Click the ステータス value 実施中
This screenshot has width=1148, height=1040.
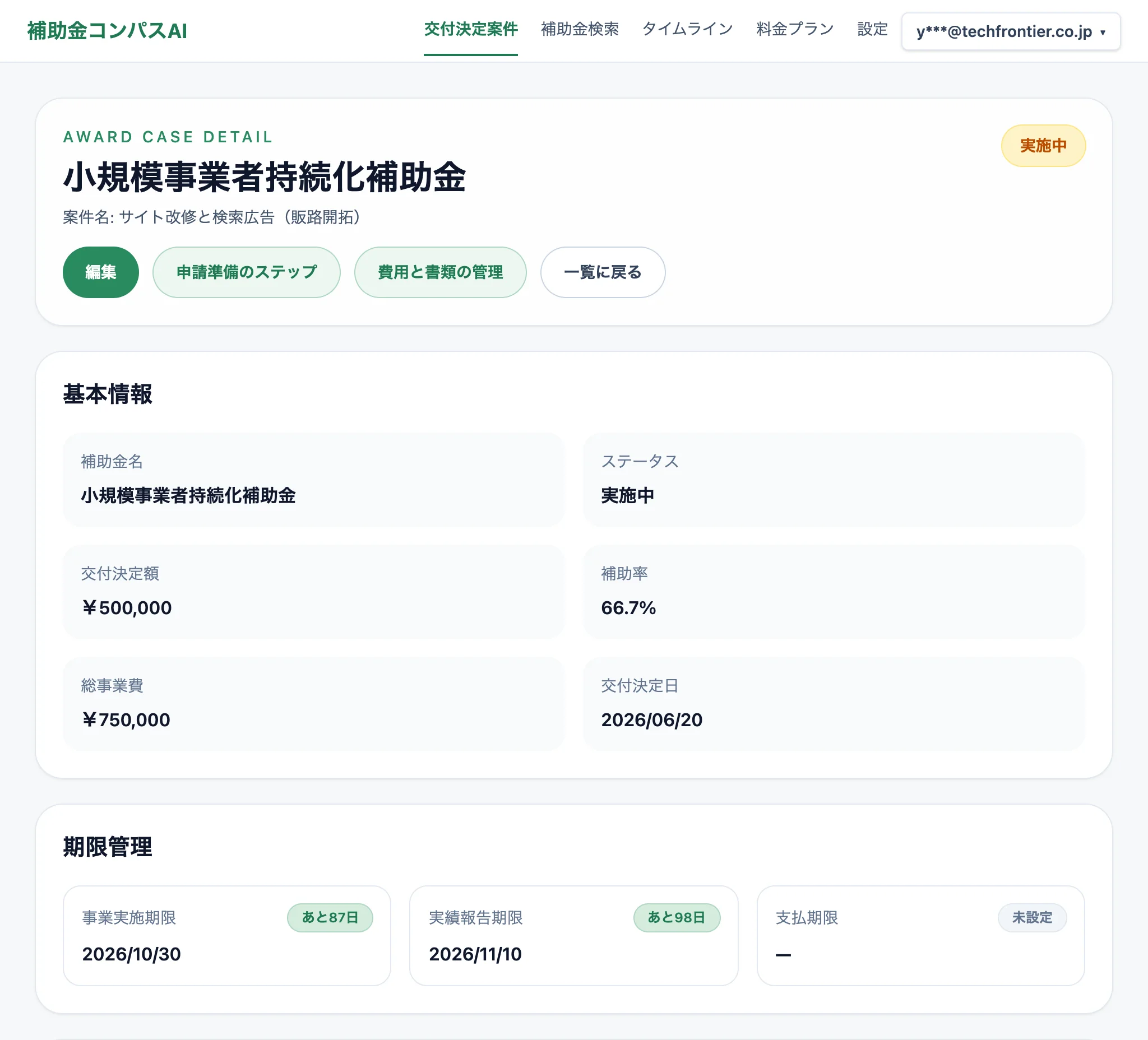point(627,495)
